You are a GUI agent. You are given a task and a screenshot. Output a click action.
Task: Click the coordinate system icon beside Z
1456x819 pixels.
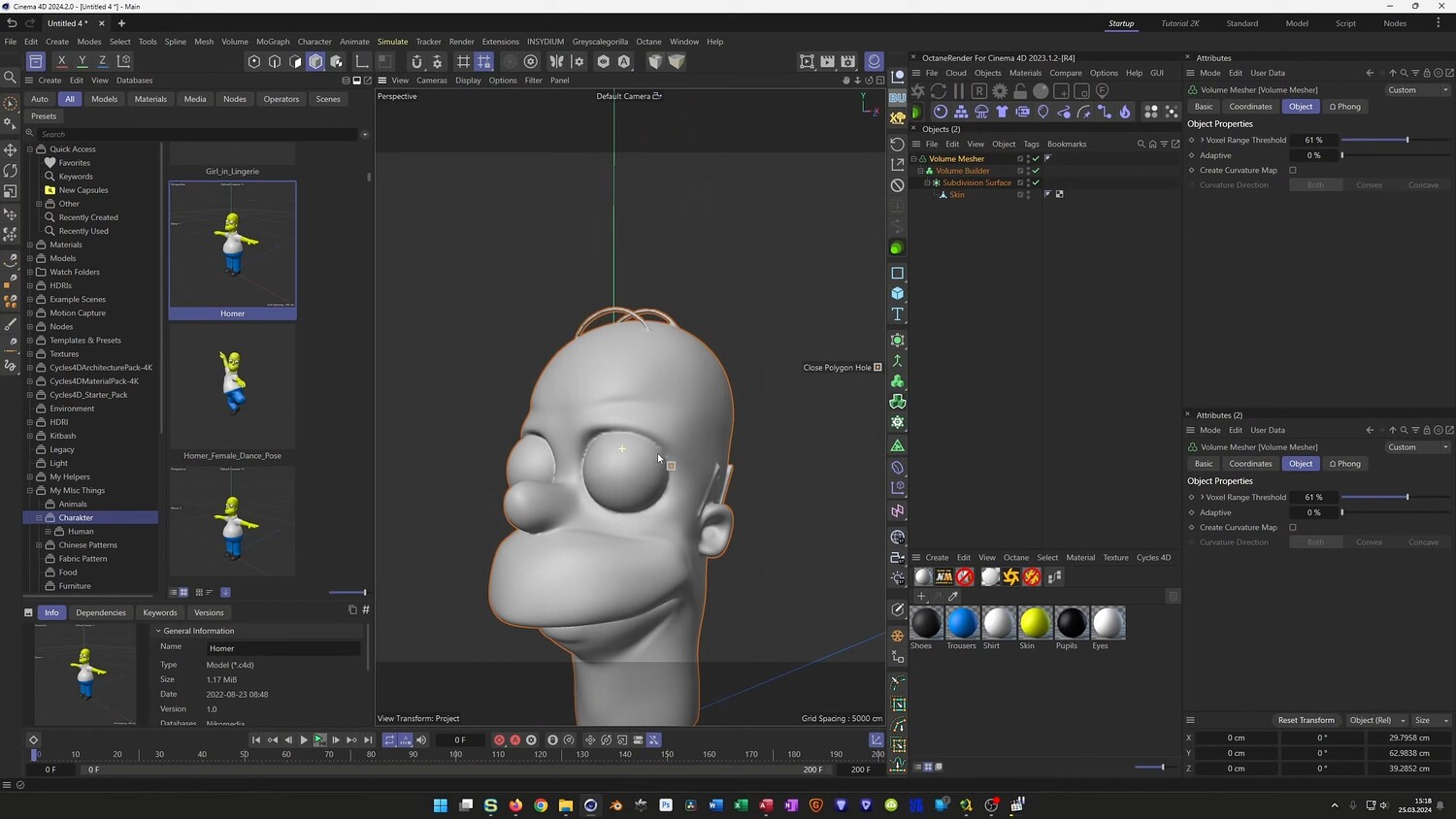point(124,61)
